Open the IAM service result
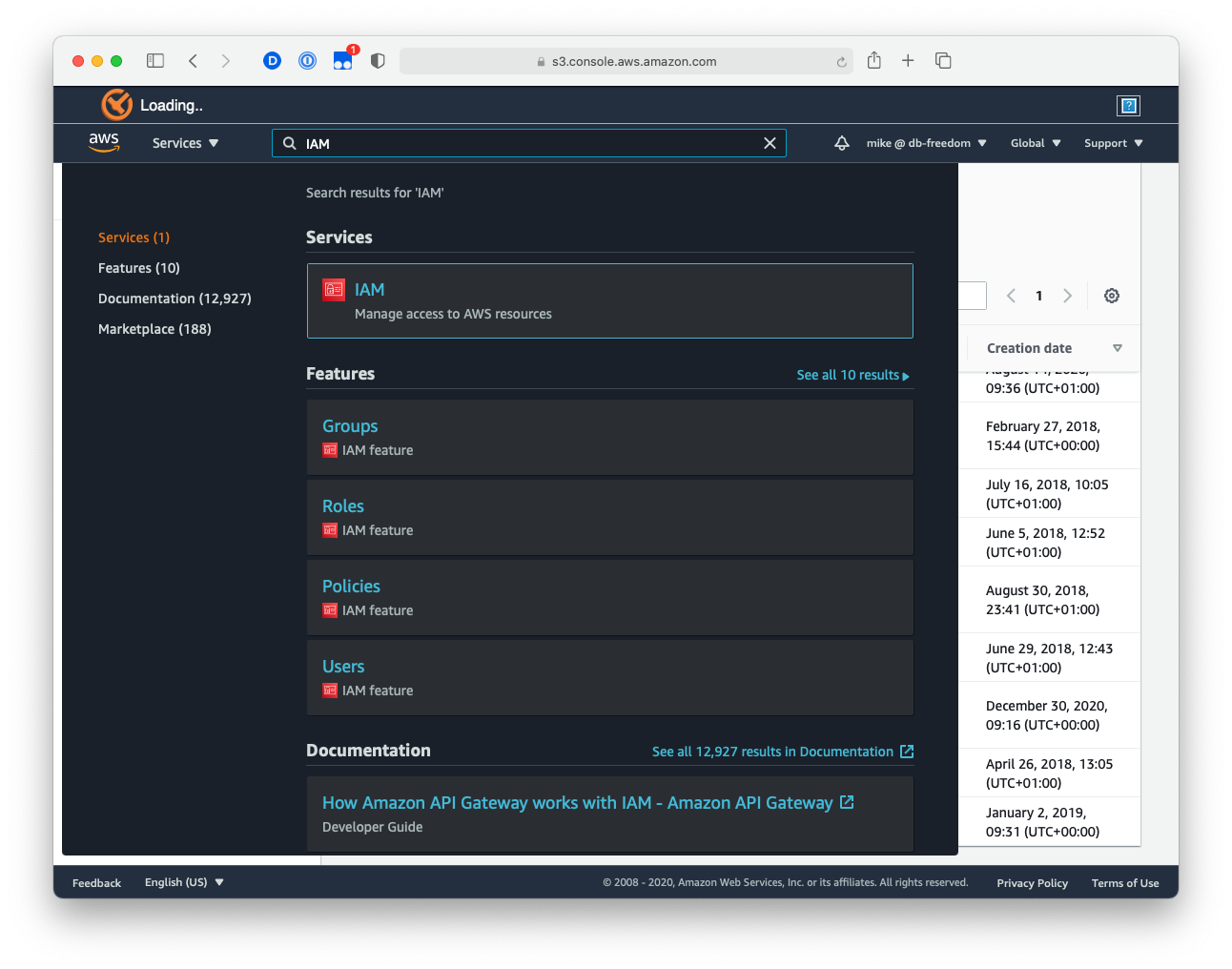Viewport: 1232px width, 969px height. tap(610, 300)
